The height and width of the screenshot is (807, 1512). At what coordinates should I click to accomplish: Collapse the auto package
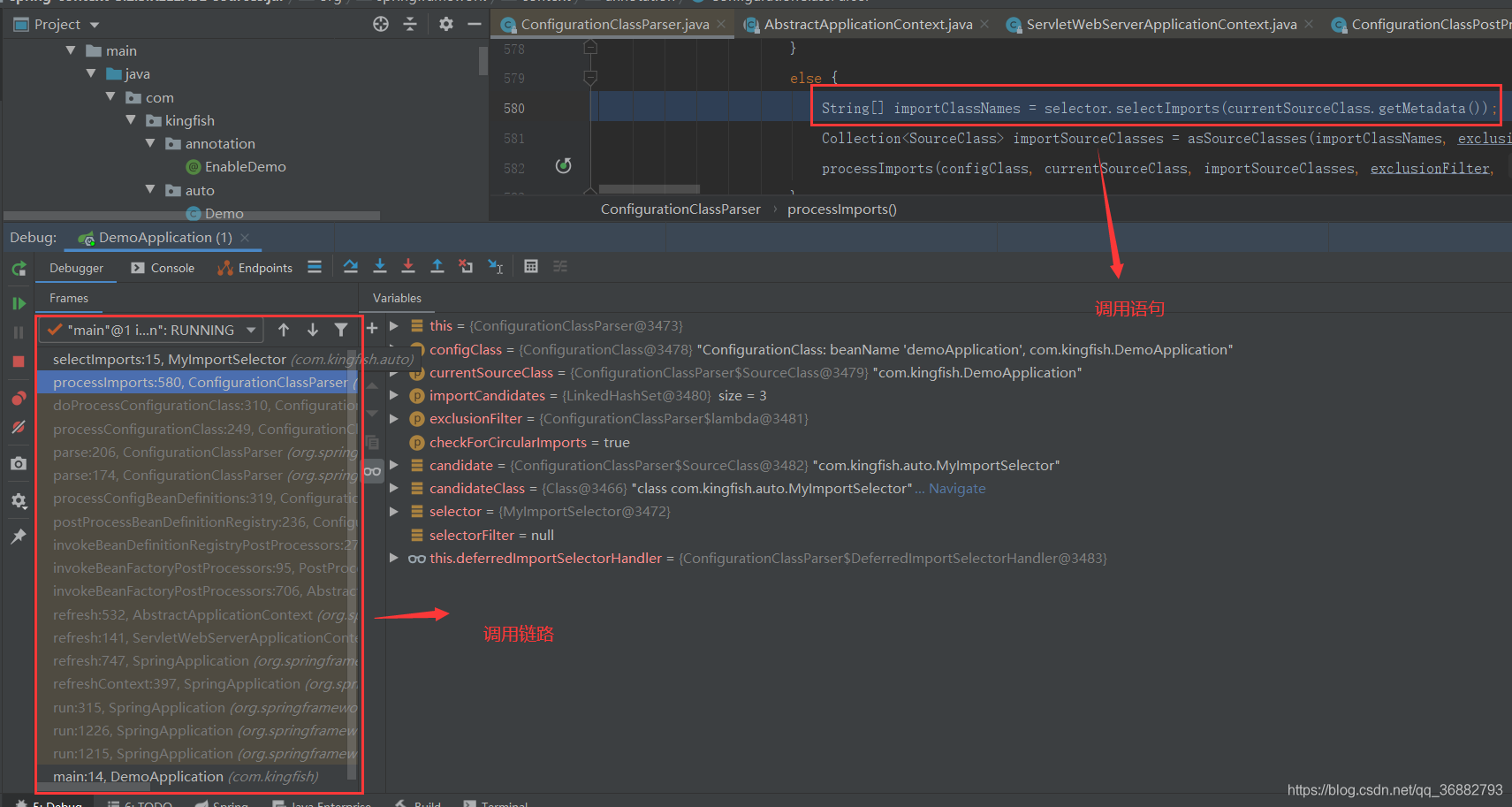[x=150, y=189]
